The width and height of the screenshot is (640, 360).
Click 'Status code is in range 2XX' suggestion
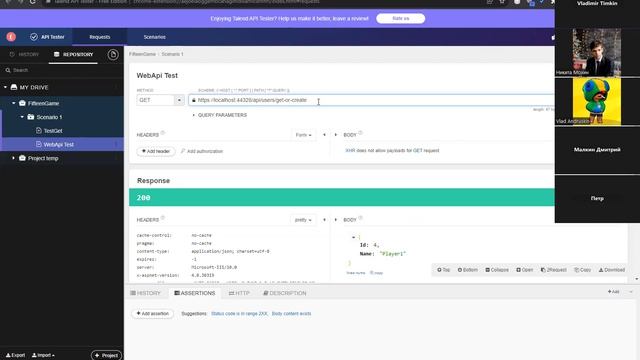(x=239, y=313)
